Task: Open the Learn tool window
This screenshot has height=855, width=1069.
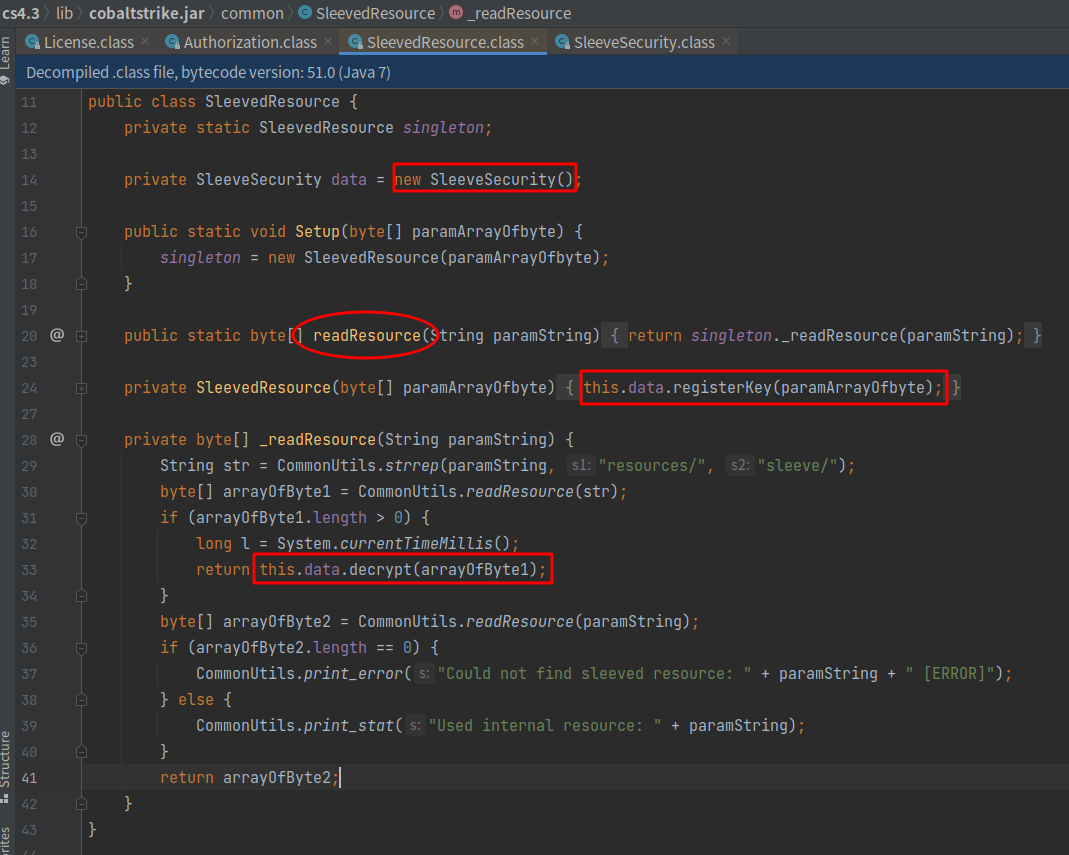Action: 5,60
